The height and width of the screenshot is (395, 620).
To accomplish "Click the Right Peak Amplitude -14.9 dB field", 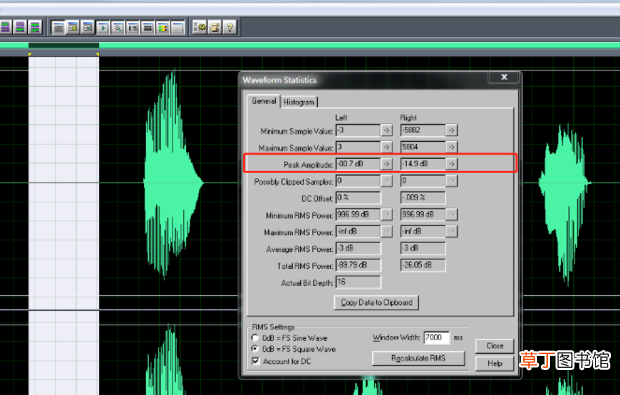I will (x=423, y=164).
